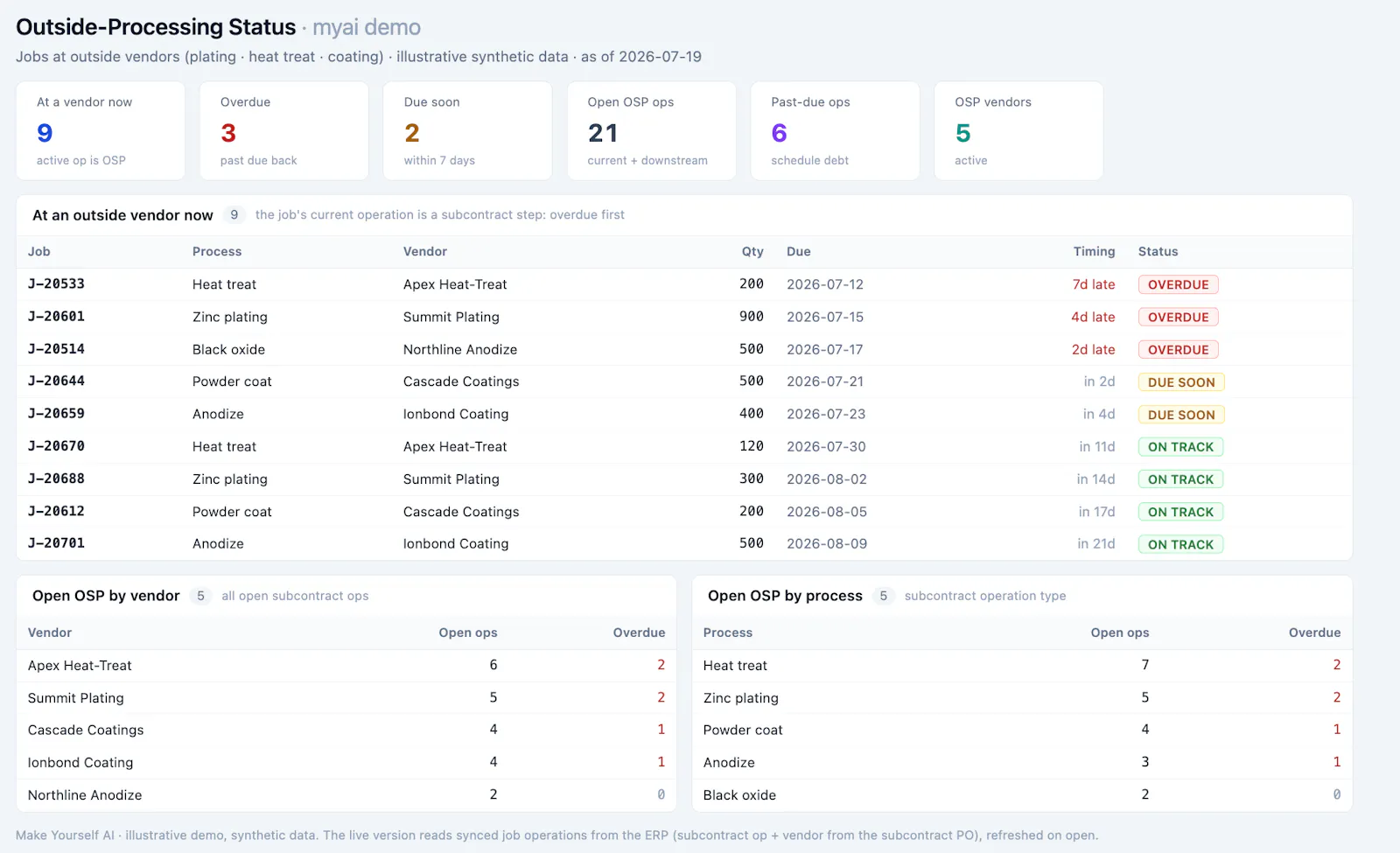Open the 'Due soon' summary card
1400x853 pixels.
point(468,131)
